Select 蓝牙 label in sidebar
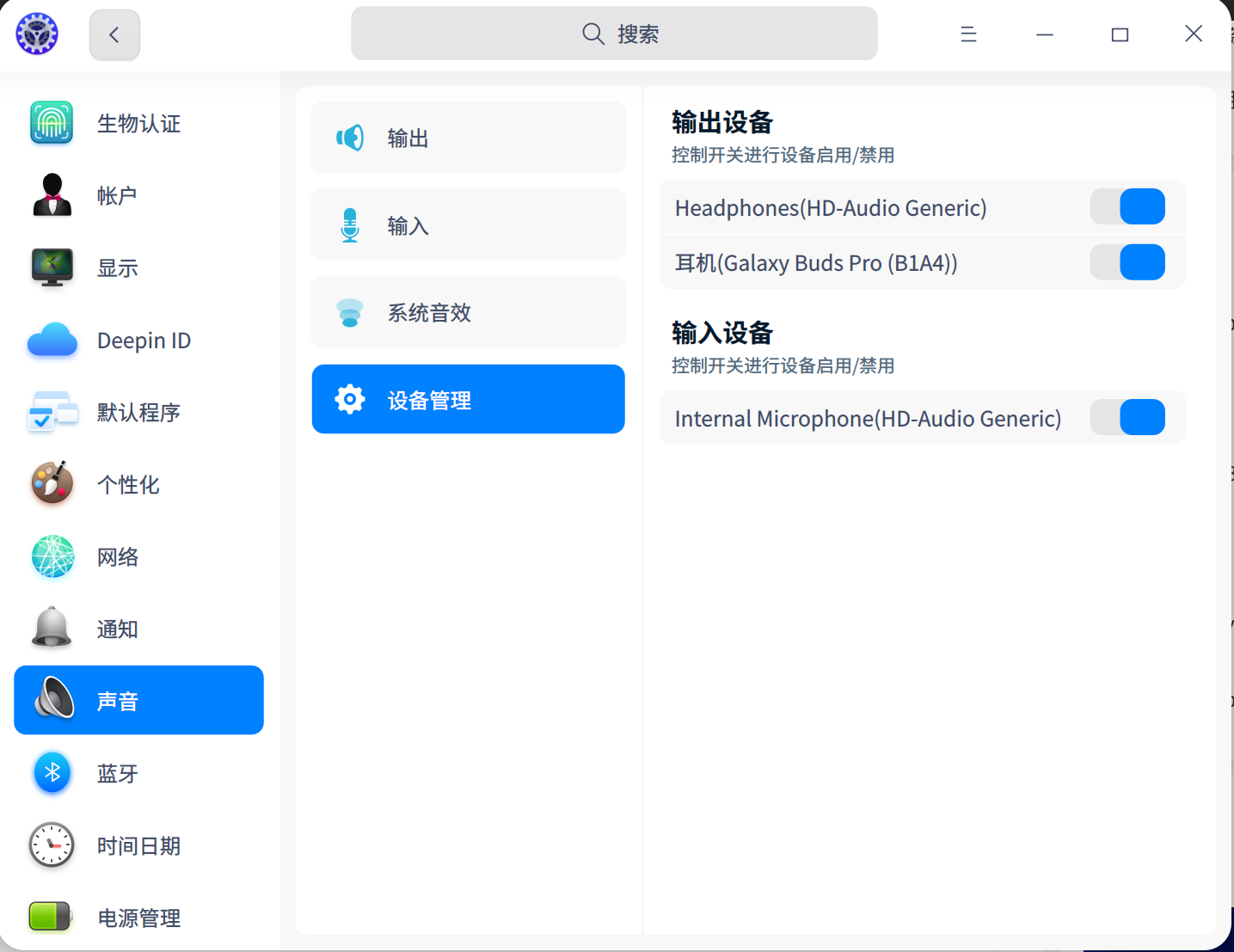The height and width of the screenshot is (952, 1234). 118,774
